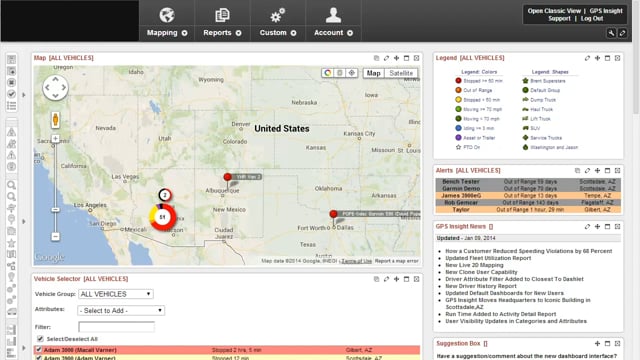The height and width of the screenshot is (360, 640).
Task: Click the crosshair map tool button
Action: point(351,73)
